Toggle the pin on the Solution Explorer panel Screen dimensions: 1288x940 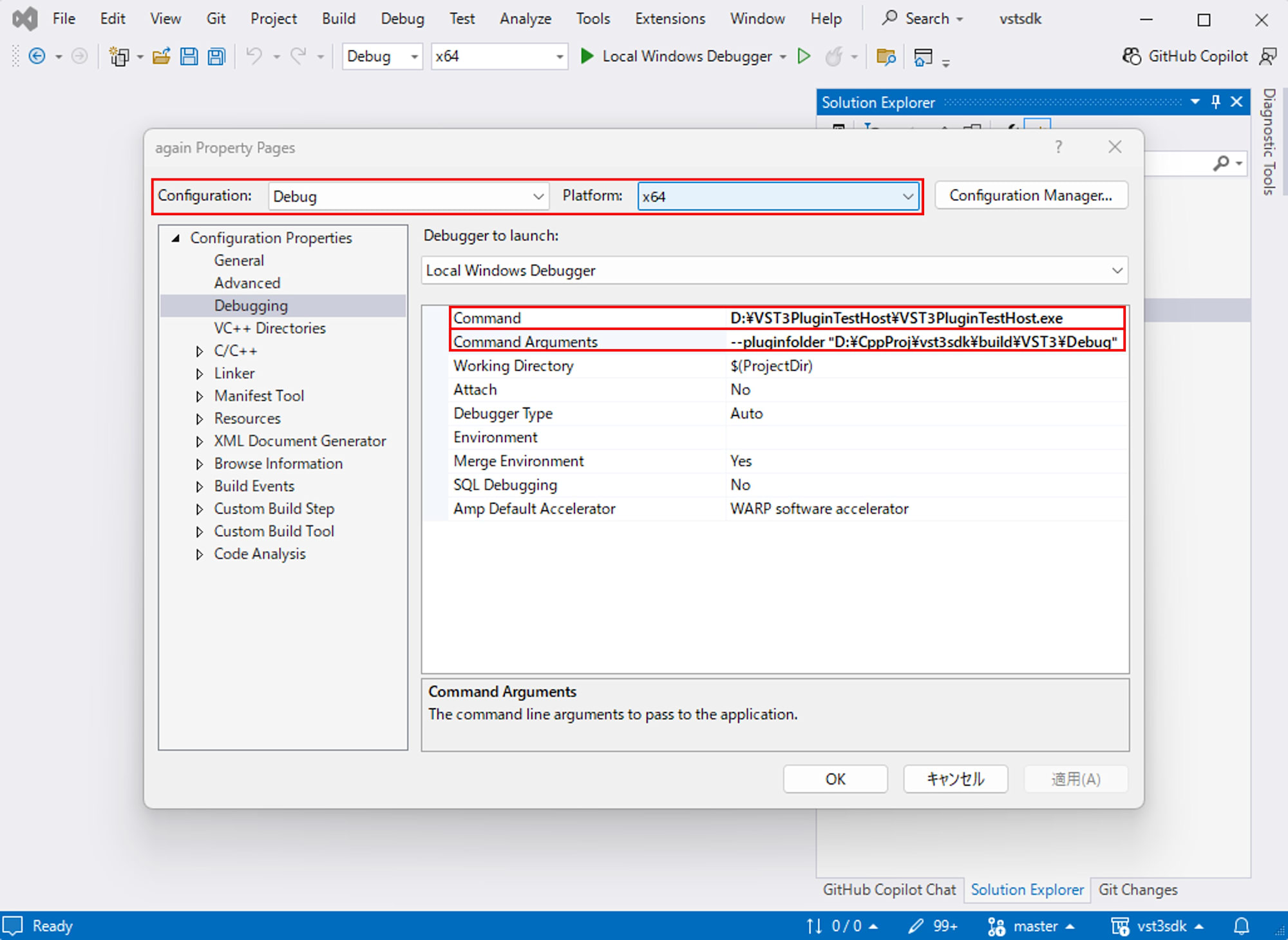pyautogui.click(x=1215, y=102)
